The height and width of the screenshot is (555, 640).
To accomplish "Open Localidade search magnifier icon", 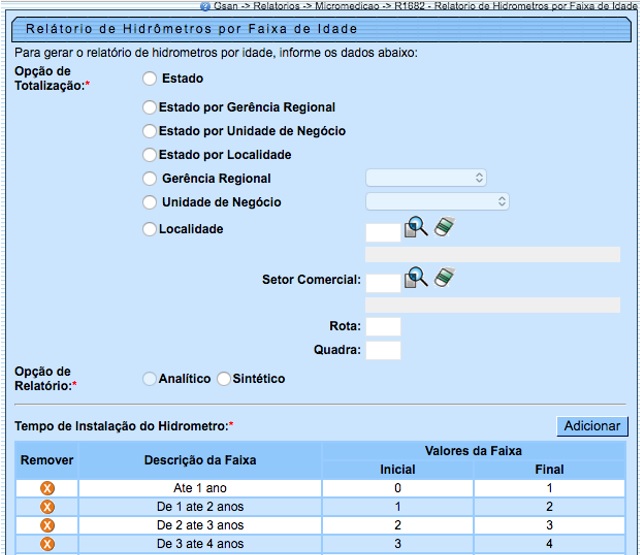I will tap(416, 227).
